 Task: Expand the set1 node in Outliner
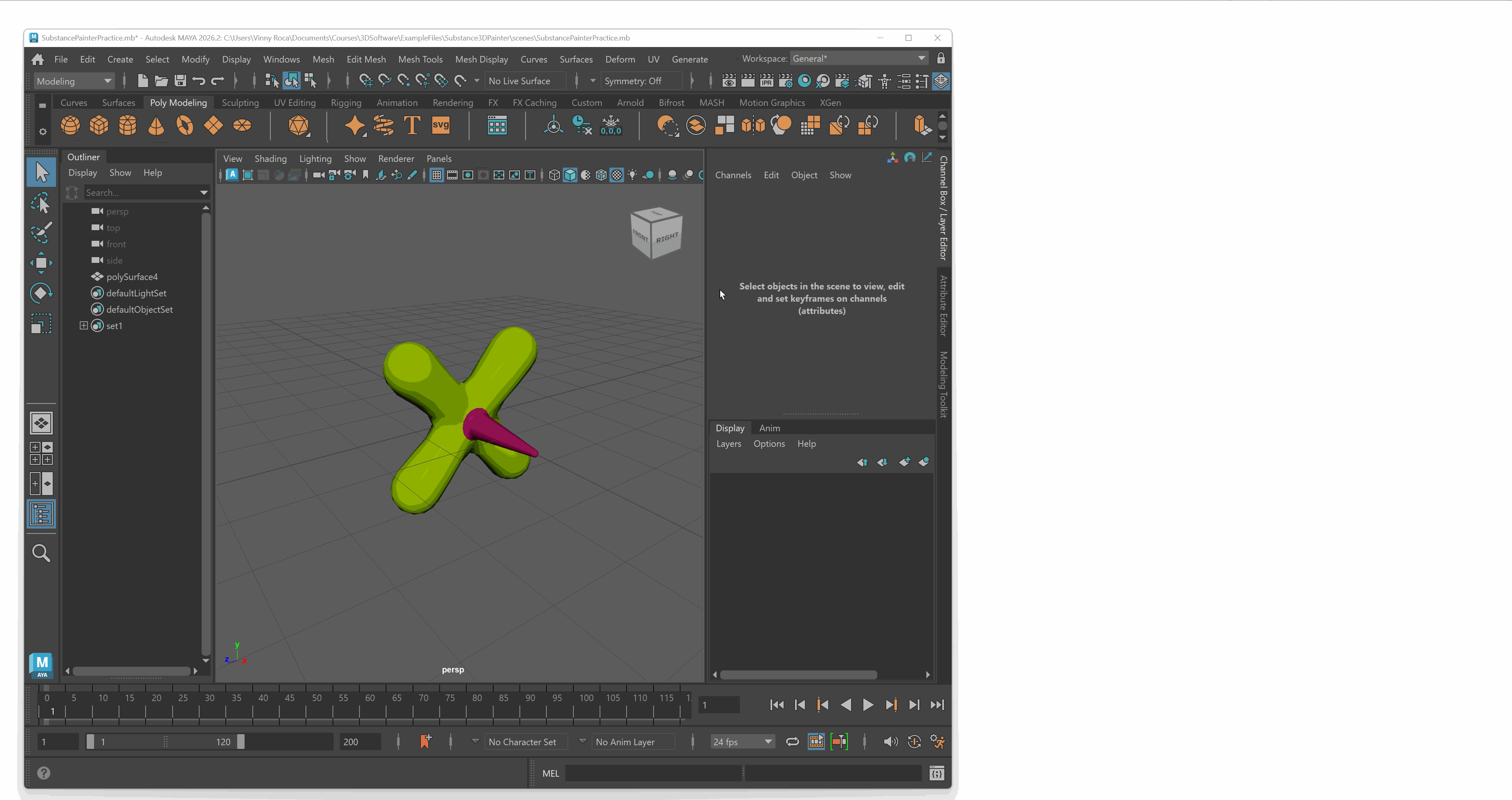click(84, 325)
